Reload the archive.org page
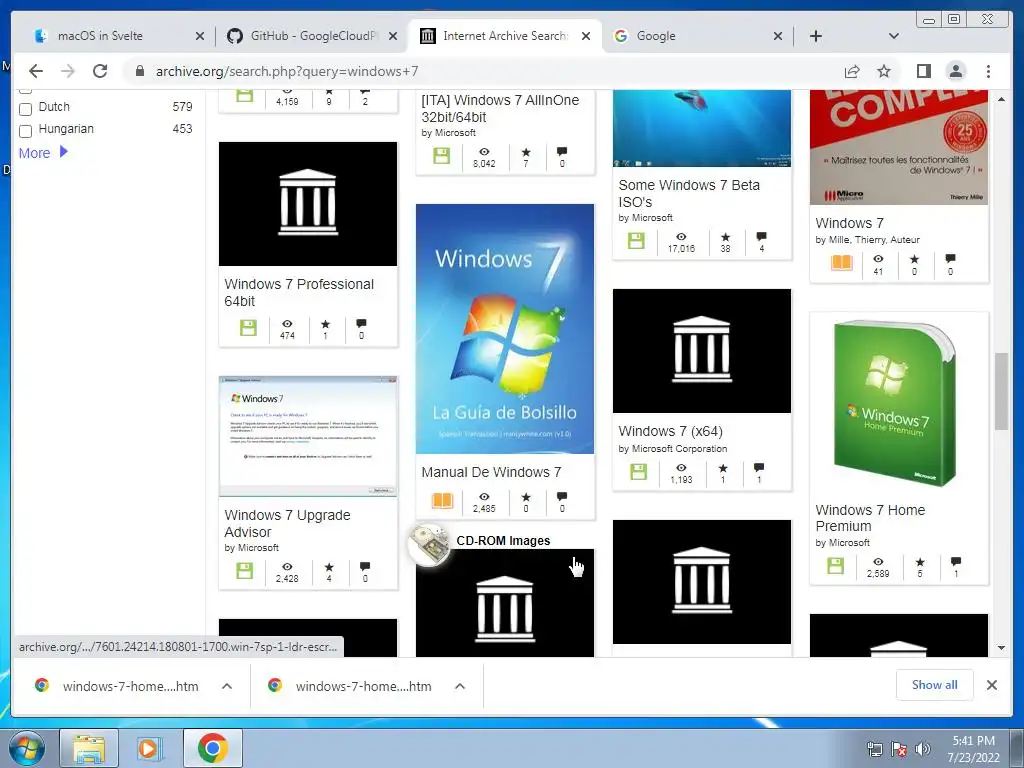1024x768 pixels. click(x=100, y=71)
